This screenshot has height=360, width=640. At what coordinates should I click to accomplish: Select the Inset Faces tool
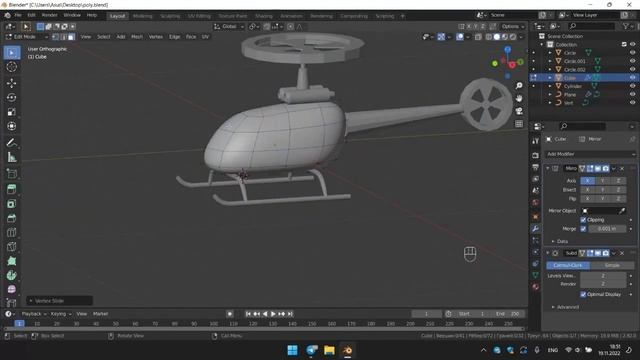(11, 204)
